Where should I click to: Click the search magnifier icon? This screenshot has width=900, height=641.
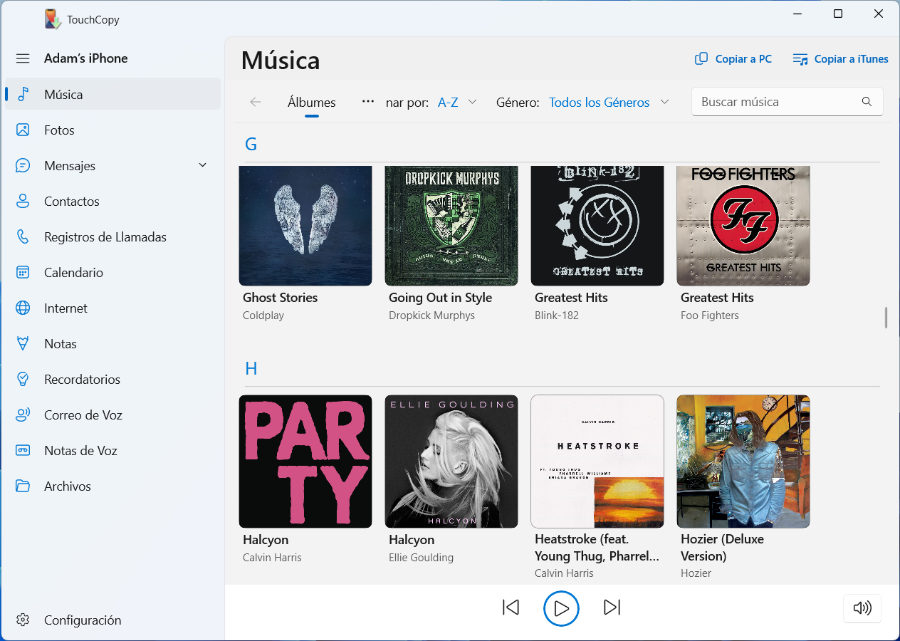coord(867,102)
